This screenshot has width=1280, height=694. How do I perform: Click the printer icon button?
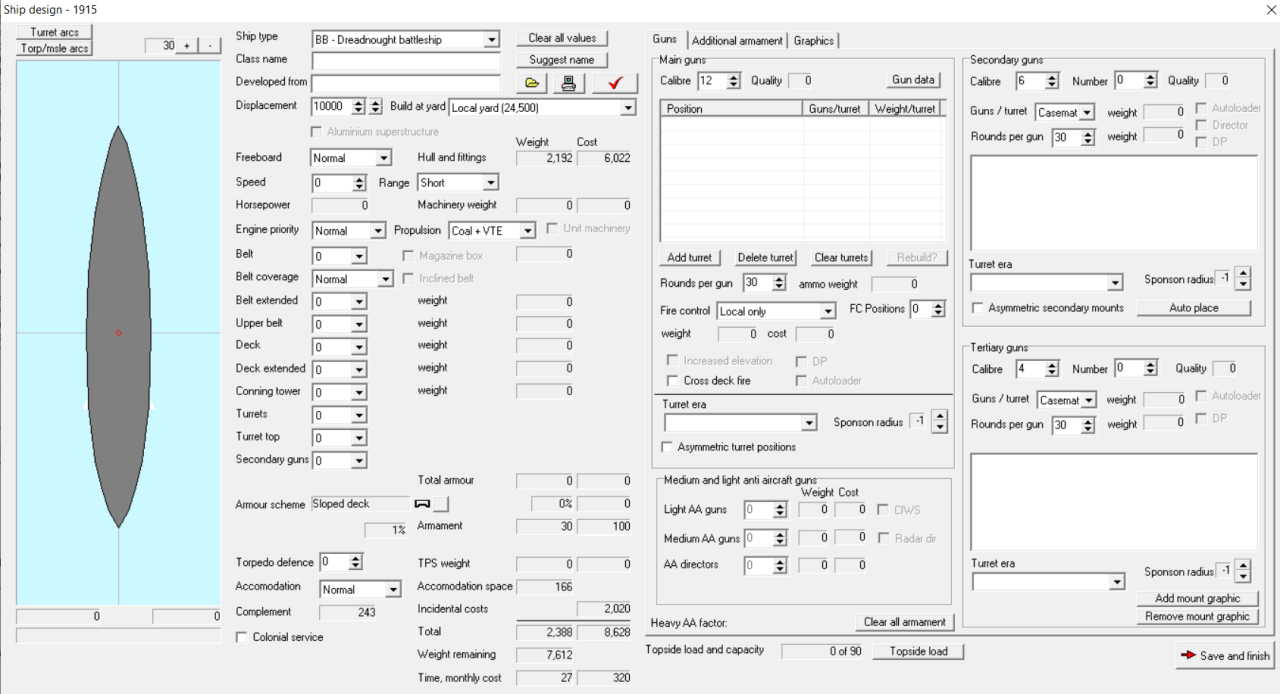coord(568,83)
